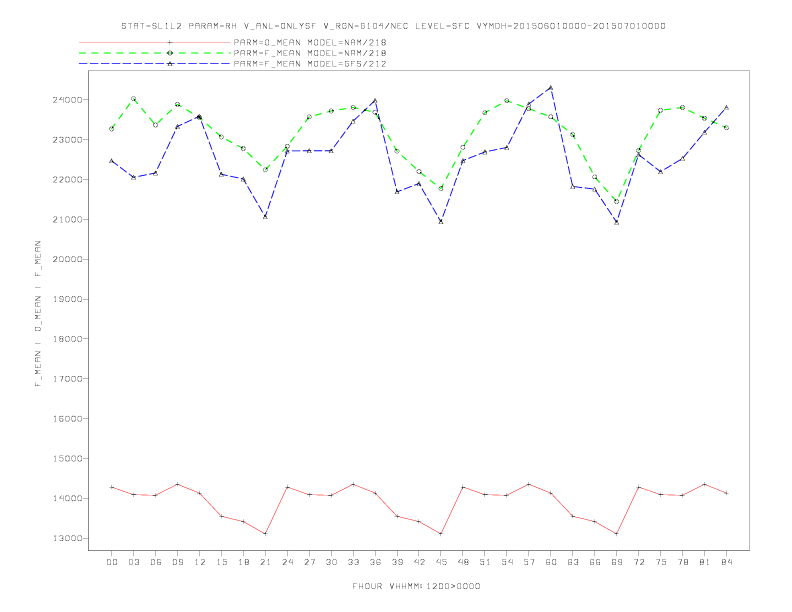
Task: Click the x-axis tick label 21
Action: coord(265,562)
